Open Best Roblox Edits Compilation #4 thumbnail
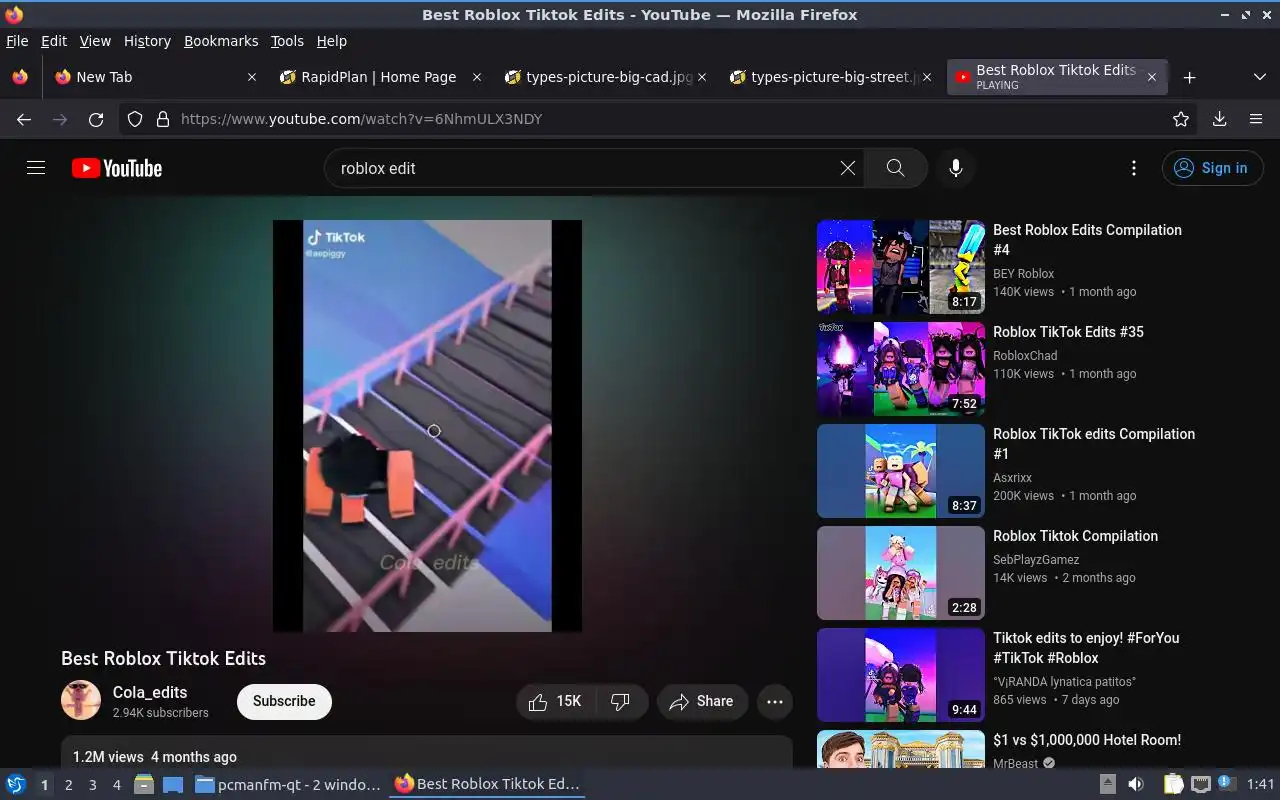 (901, 267)
